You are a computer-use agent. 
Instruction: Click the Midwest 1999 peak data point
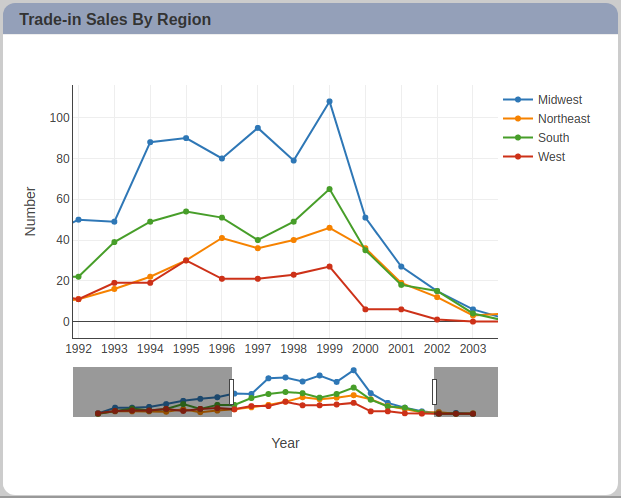click(x=330, y=102)
